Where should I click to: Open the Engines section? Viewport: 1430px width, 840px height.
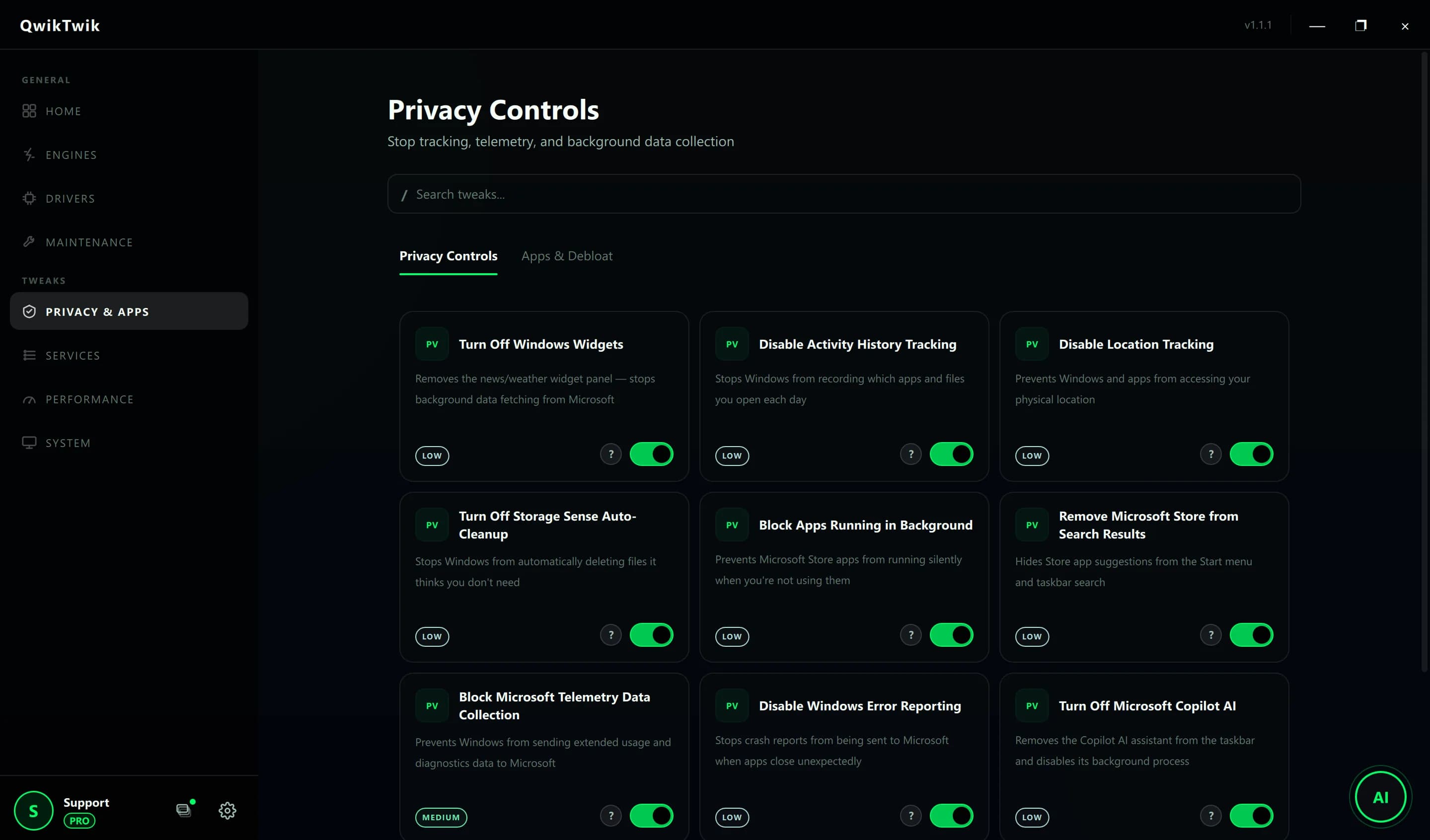click(129, 155)
